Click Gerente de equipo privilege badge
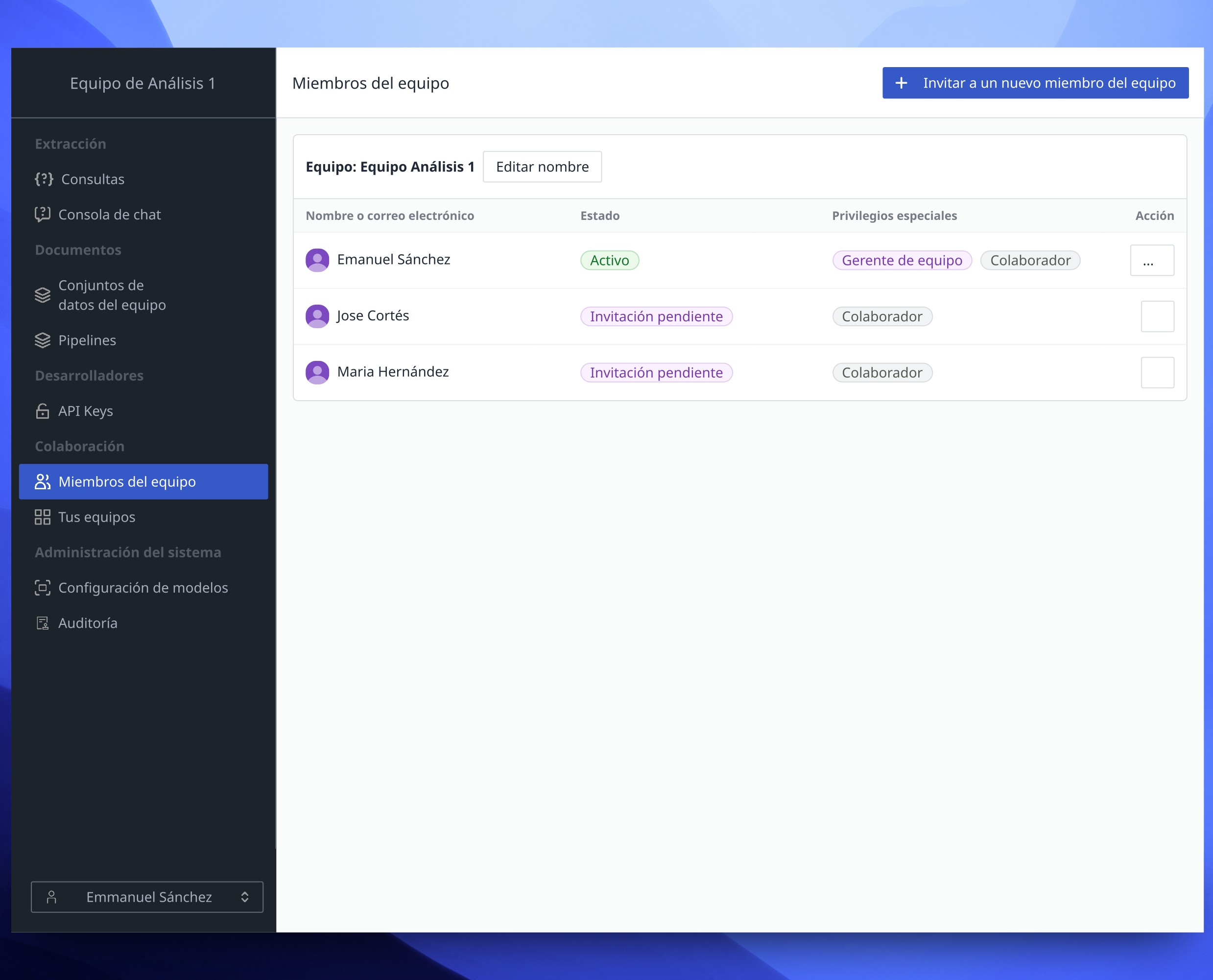 [x=902, y=260]
